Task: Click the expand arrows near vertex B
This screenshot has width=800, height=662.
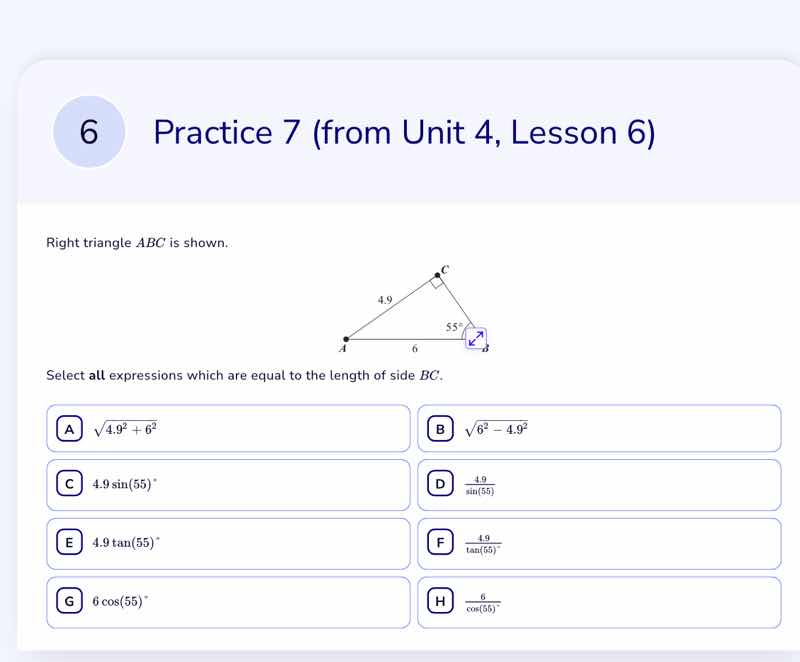Action: (474, 338)
